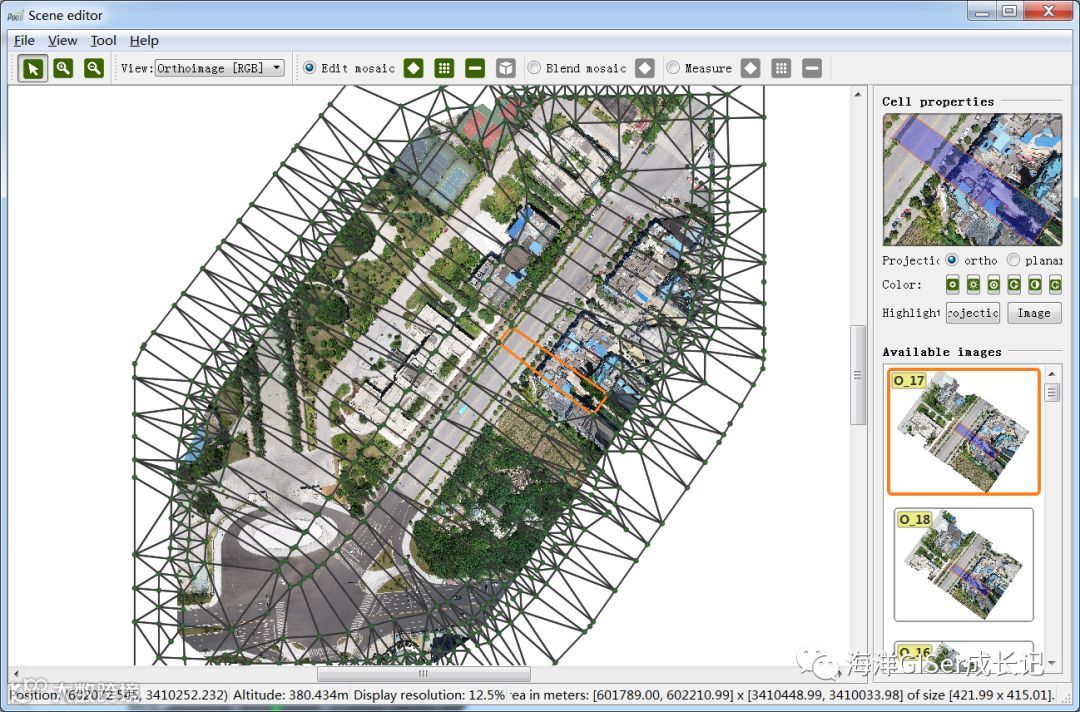Viewport: 1080px width, 712px height.
Task: Click the grid icon beside Edit mosaic
Action: (445, 68)
